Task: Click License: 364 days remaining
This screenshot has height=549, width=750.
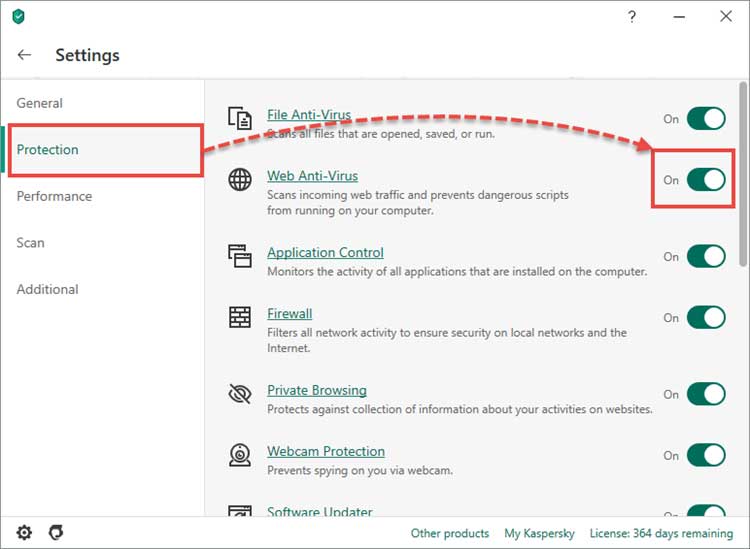Action: coord(661,533)
